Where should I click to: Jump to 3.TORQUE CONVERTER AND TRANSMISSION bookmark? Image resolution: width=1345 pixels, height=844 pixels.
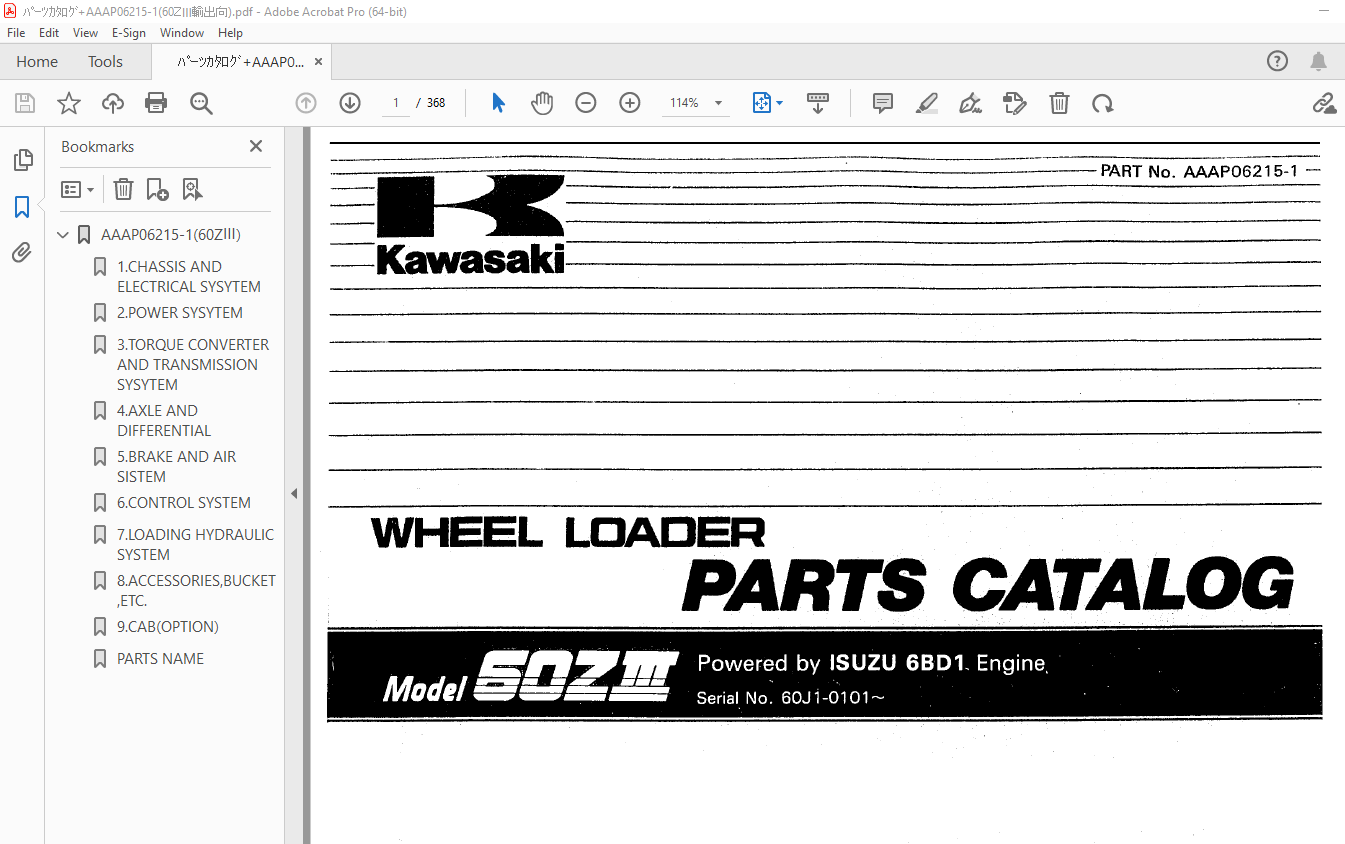click(193, 364)
